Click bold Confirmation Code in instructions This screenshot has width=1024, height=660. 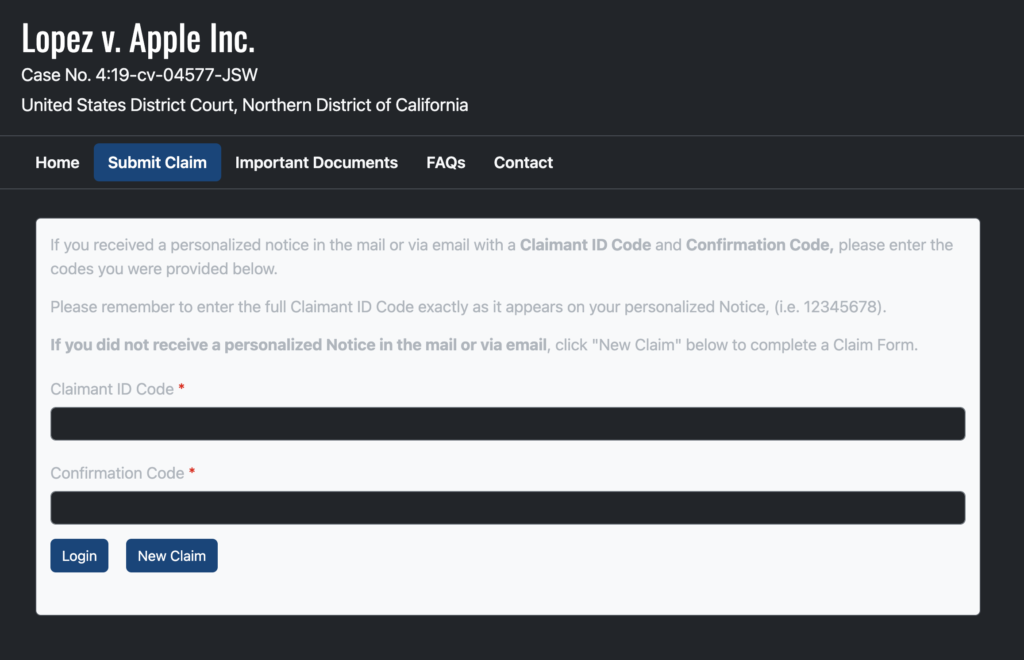pos(760,245)
